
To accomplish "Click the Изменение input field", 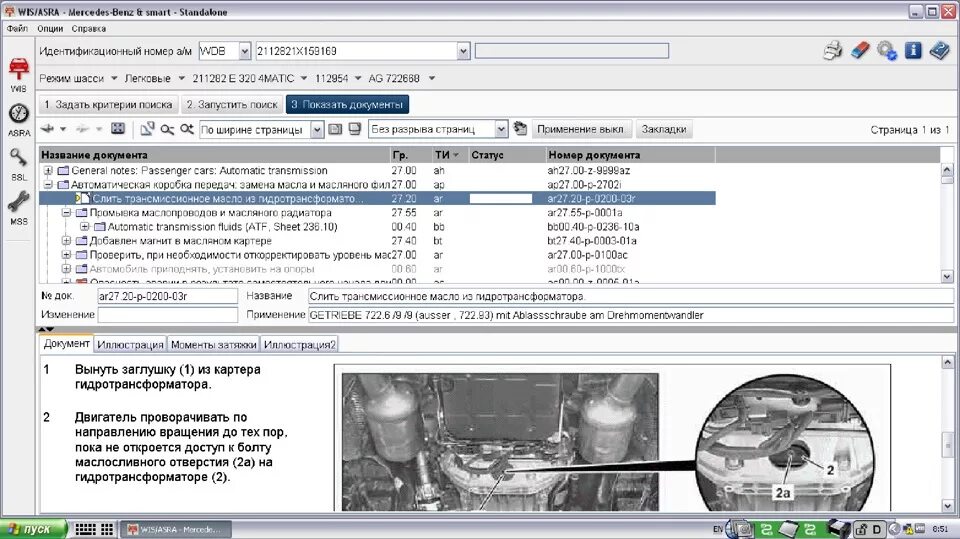I will (x=167, y=315).
